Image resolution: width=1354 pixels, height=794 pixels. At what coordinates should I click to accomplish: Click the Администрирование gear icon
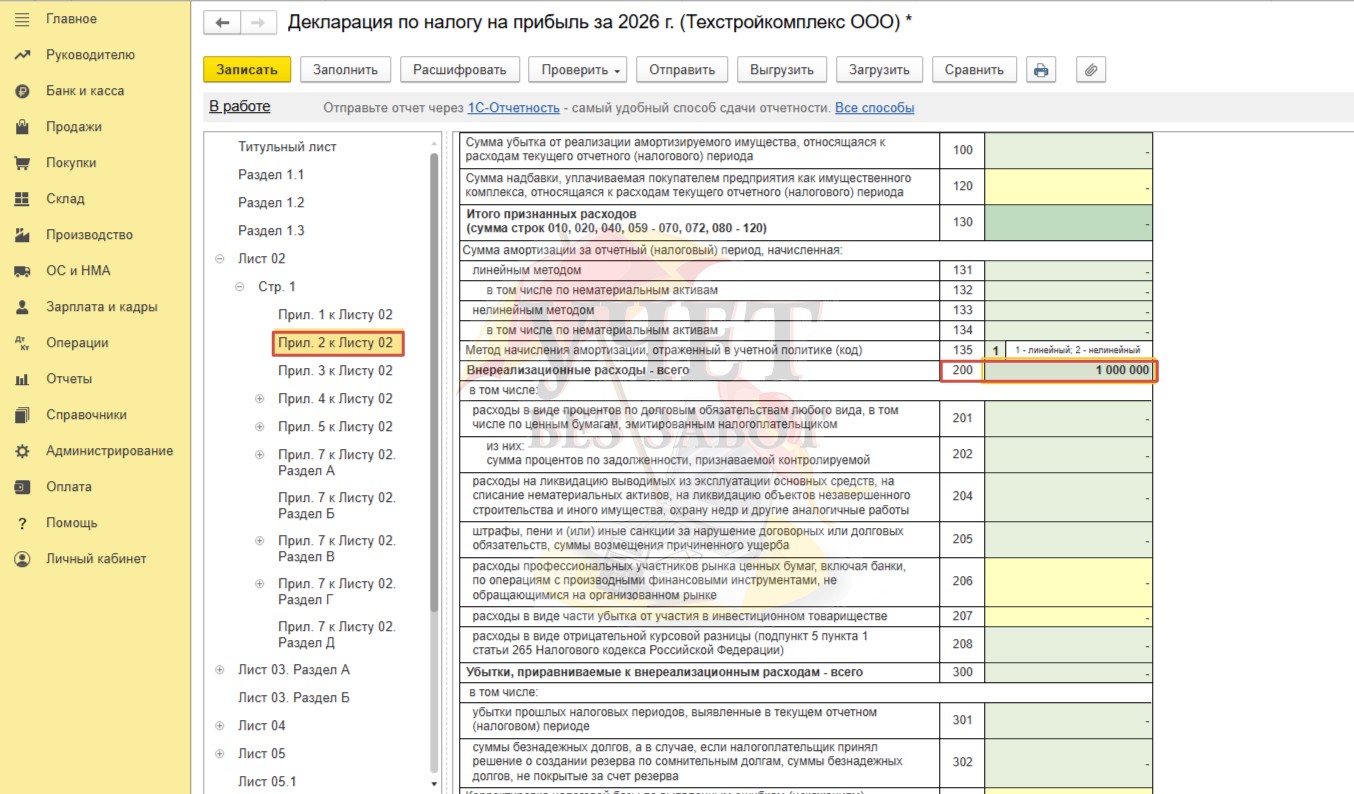click(x=22, y=451)
